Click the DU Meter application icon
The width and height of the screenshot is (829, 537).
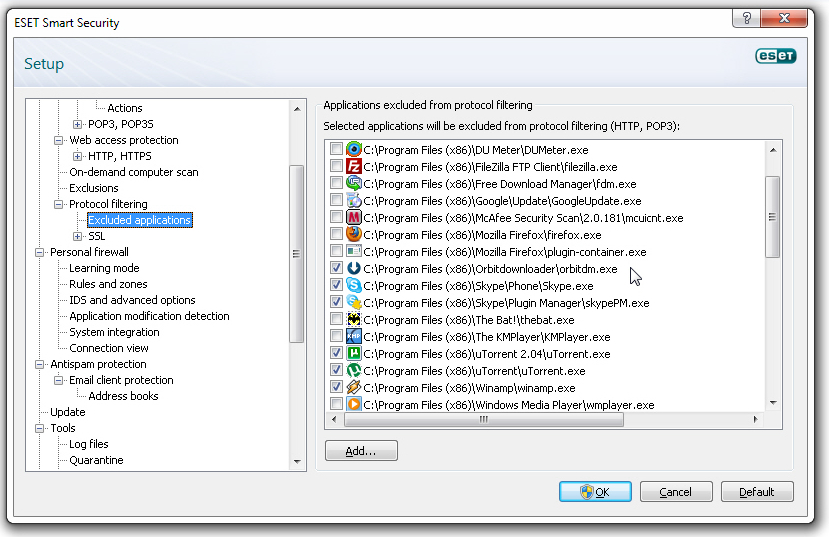coord(354,150)
